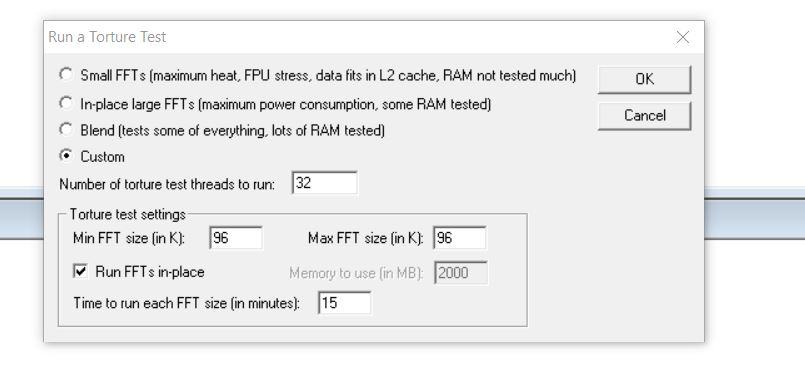Click into the Max FFT size field
This screenshot has height=376, width=805.
click(460, 238)
